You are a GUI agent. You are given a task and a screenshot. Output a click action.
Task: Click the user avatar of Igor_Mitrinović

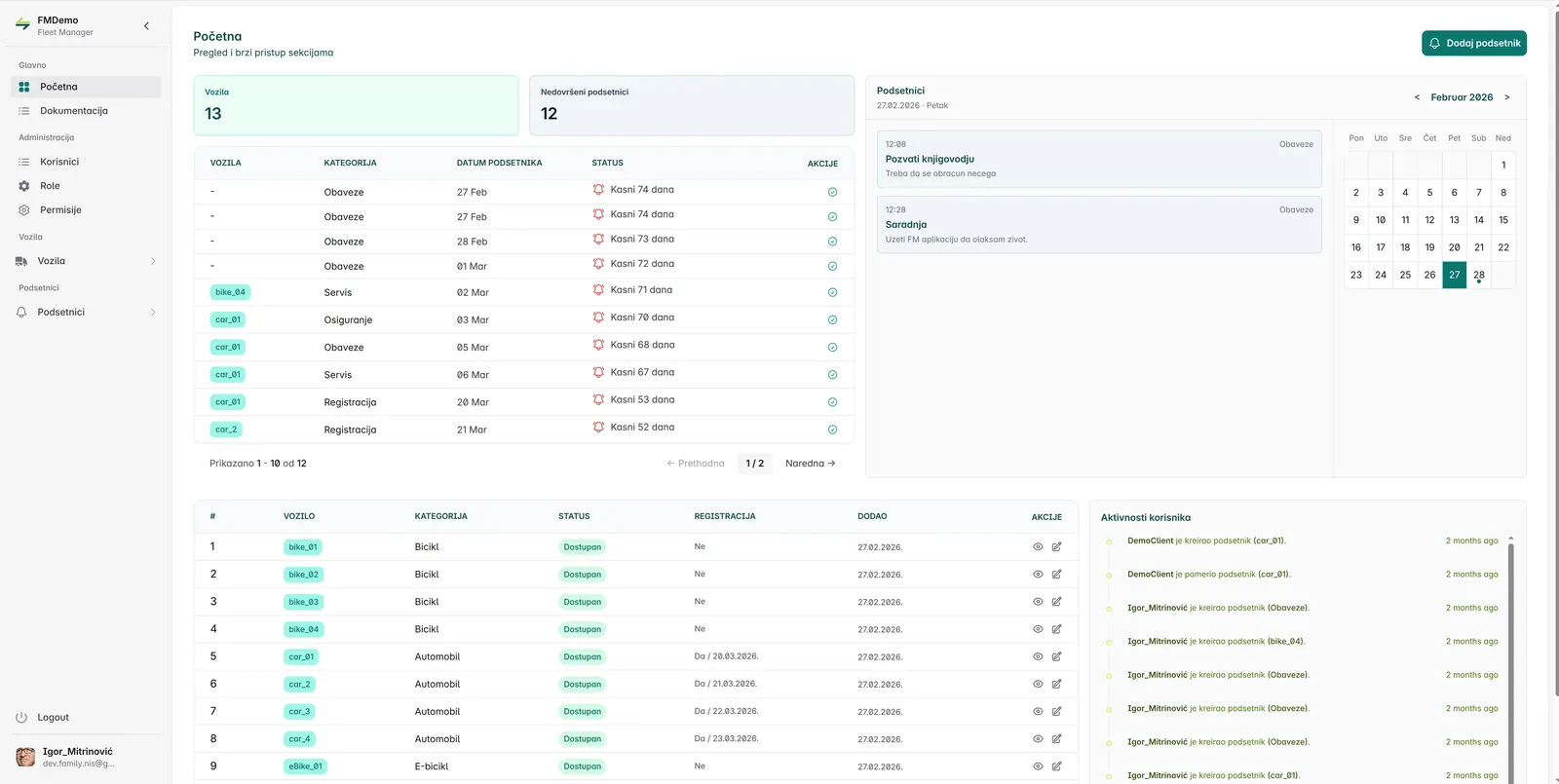click(x=26, y=757)
